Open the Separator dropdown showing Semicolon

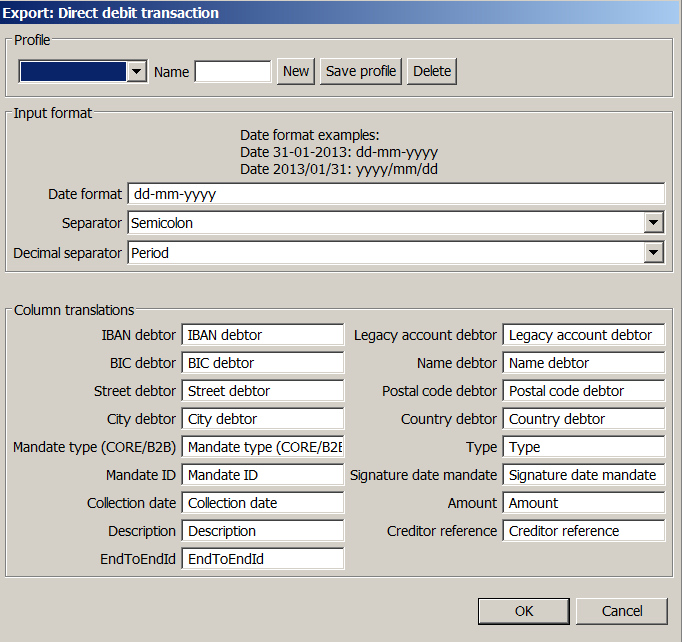coord(396,223)
